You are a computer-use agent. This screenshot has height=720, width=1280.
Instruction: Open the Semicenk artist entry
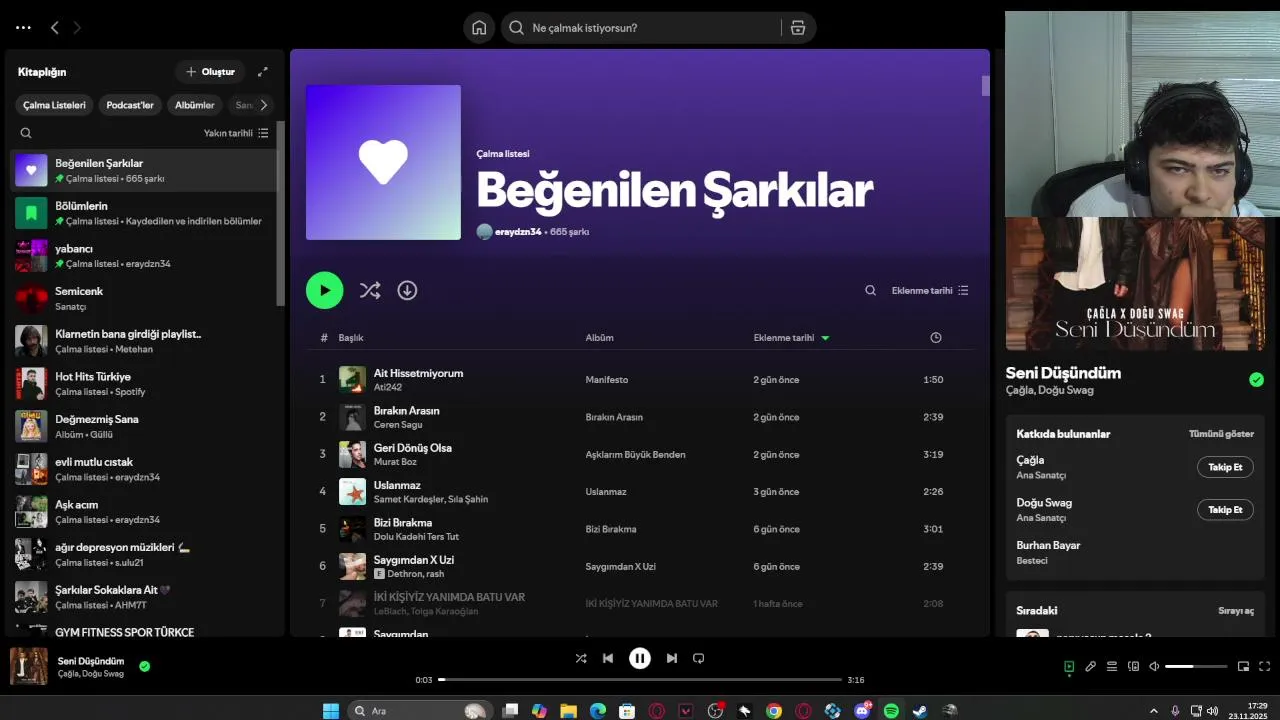(x=143, y=298)
